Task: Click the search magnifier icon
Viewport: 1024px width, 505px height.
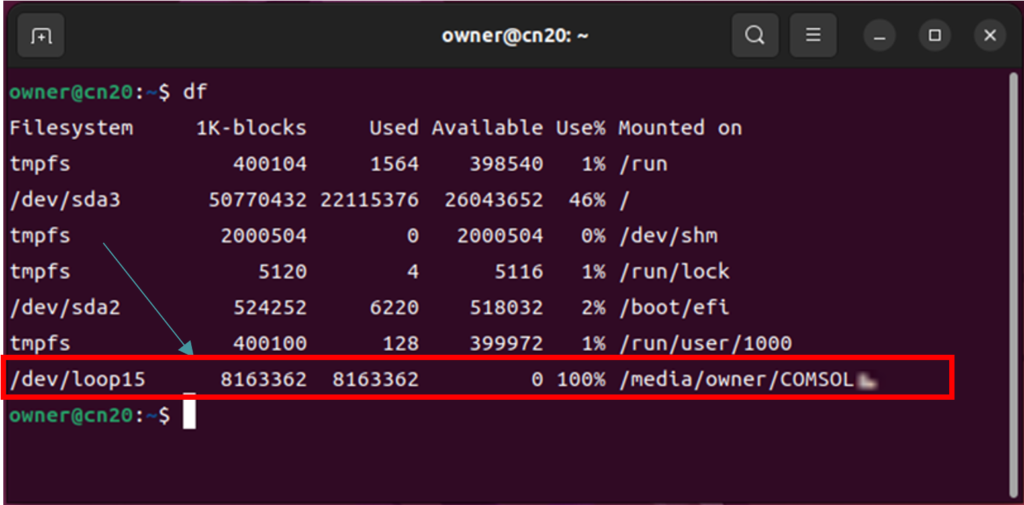Action: [755, 36]
